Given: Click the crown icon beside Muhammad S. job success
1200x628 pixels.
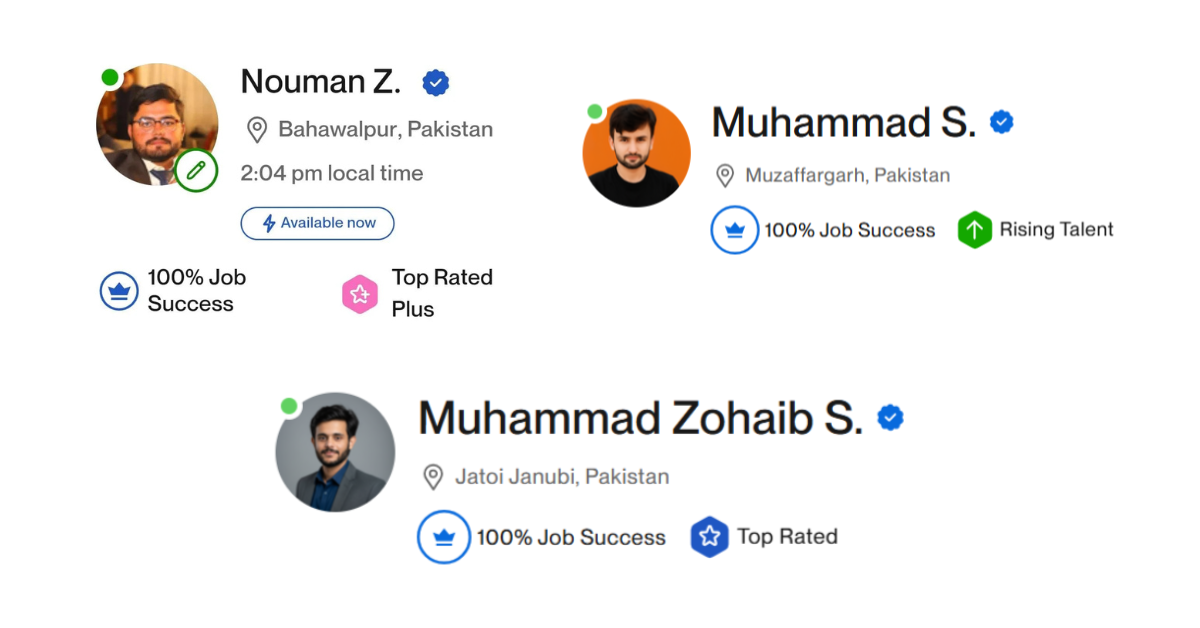Looking at the screenshot, I should point(735,230).
